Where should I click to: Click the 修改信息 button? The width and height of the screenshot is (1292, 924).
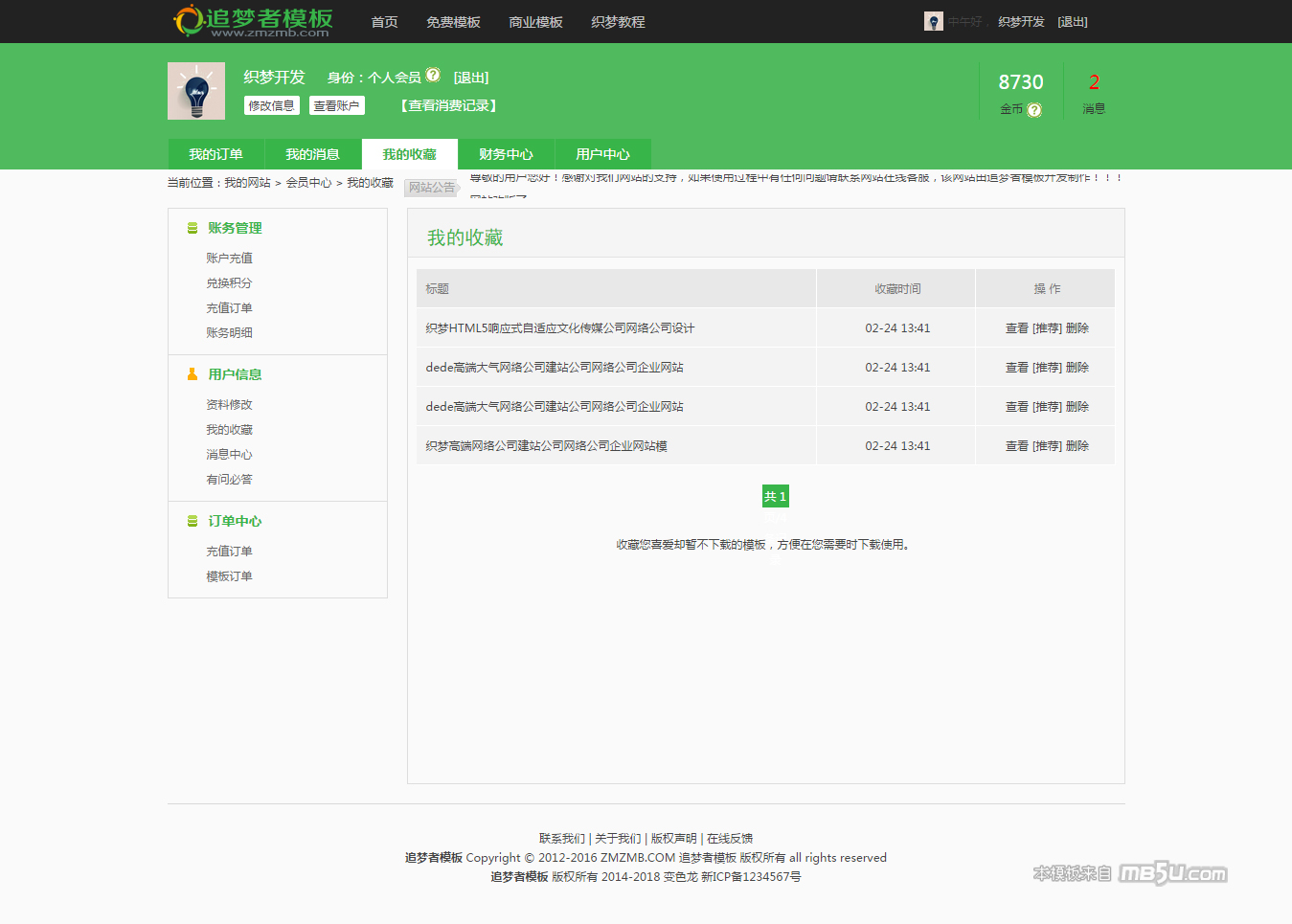pos(271,105)
